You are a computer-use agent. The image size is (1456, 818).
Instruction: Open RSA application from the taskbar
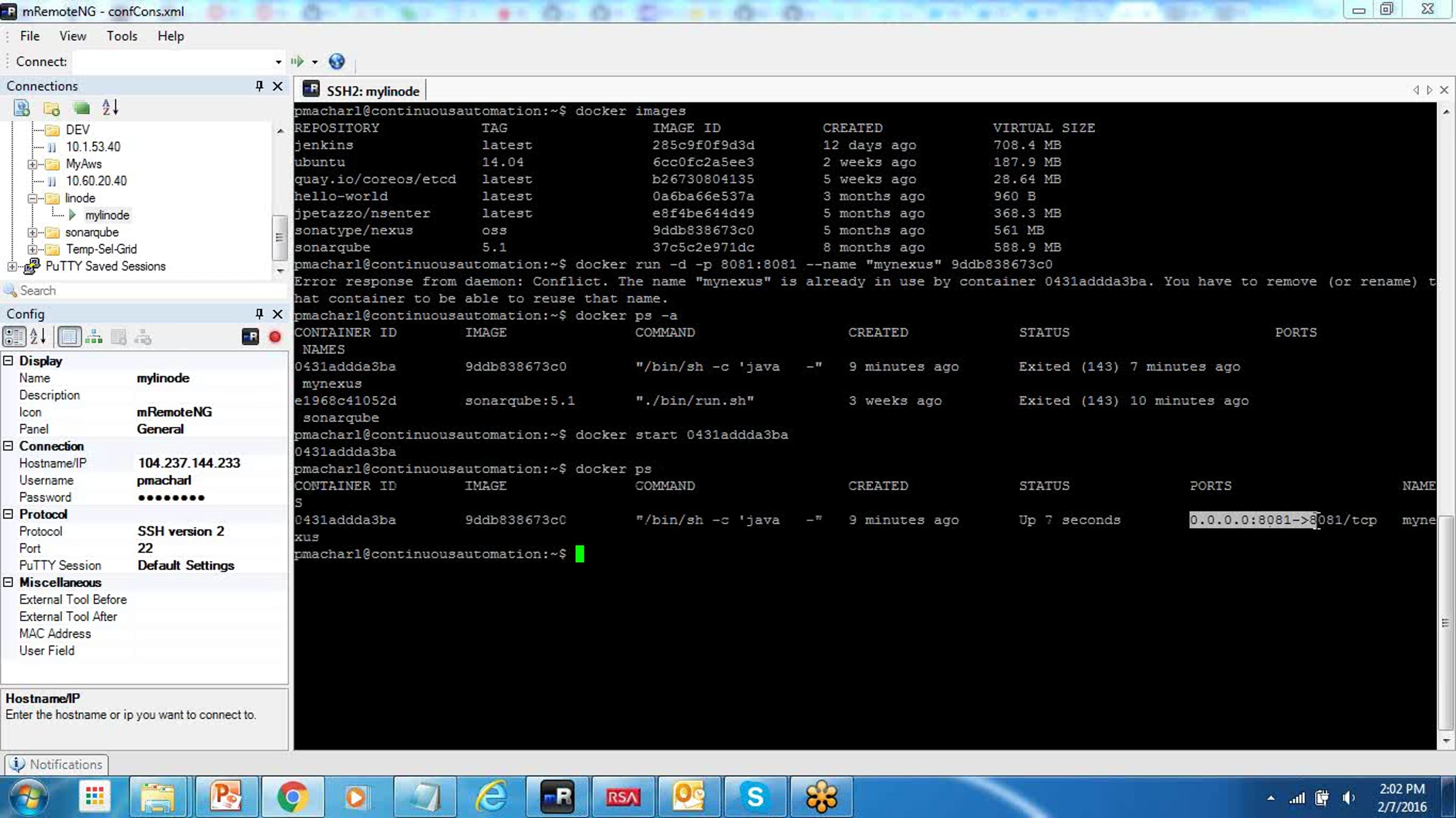[x=623, y=797]
